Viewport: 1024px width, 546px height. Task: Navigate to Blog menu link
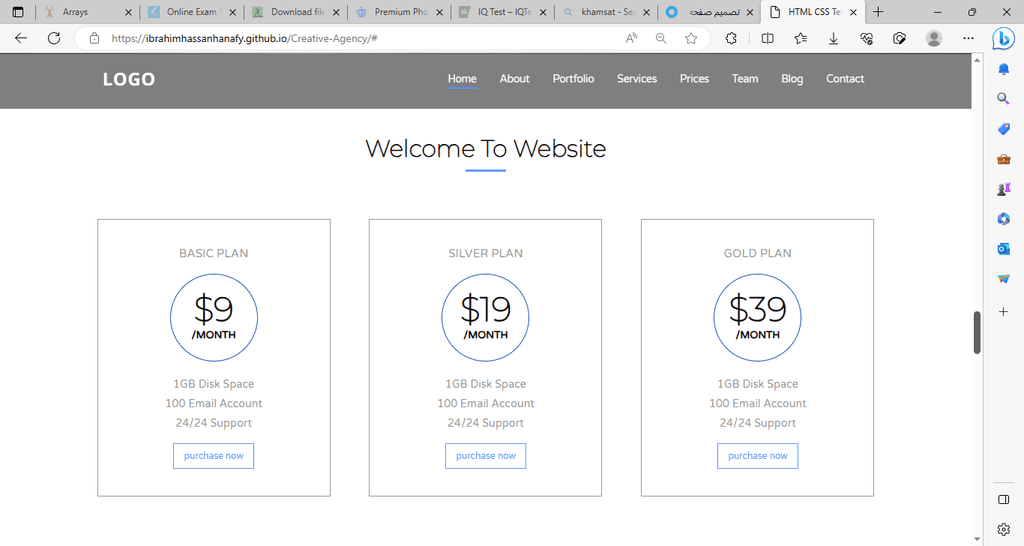[792, 78]
